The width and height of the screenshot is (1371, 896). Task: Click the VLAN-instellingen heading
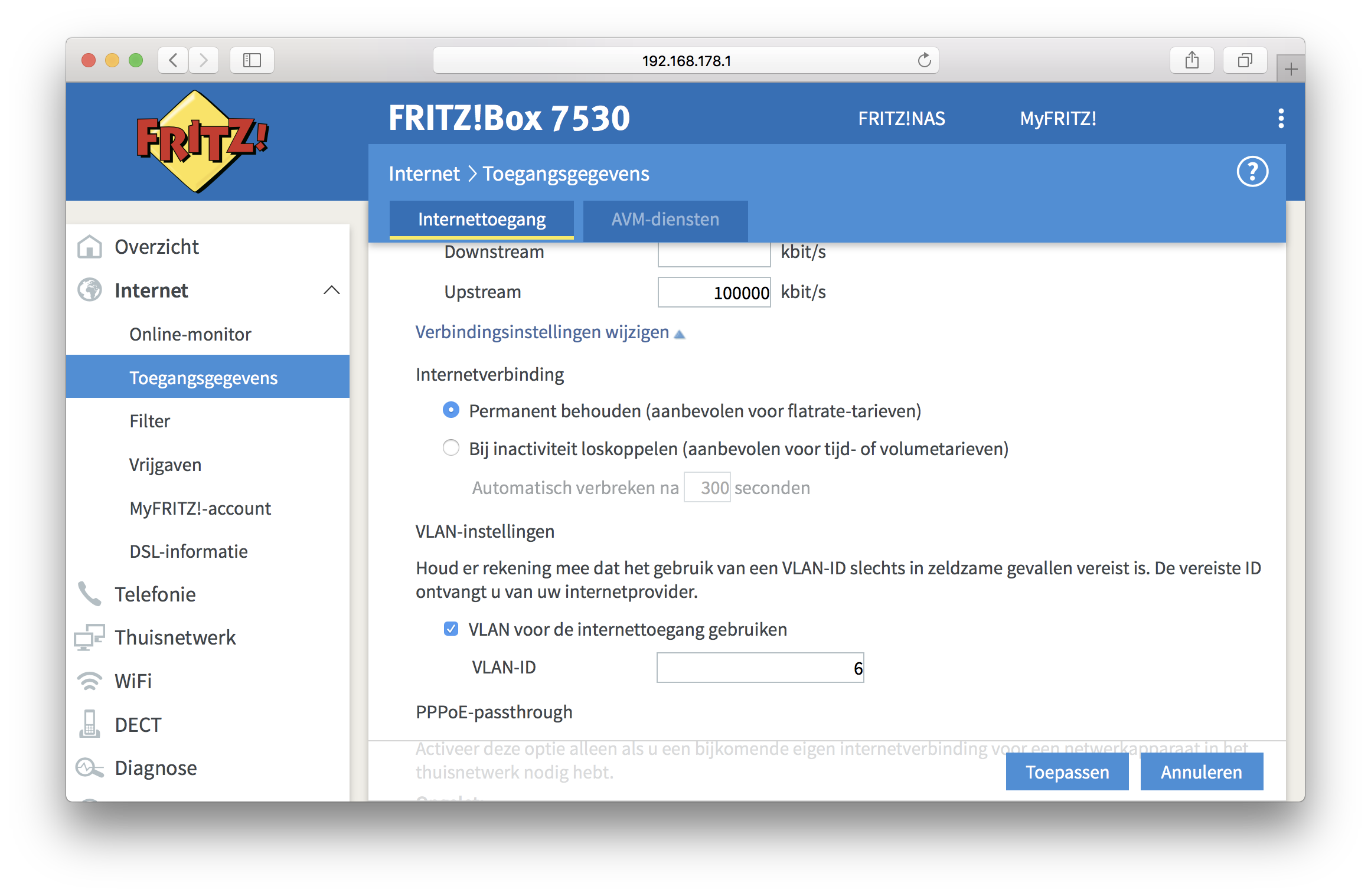[485, 531]
